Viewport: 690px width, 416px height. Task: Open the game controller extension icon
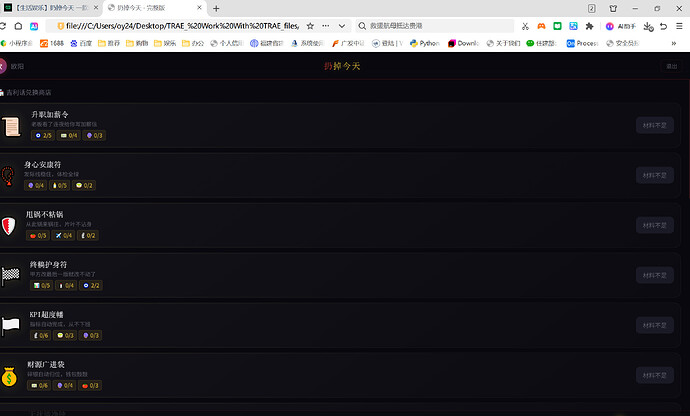541,26
